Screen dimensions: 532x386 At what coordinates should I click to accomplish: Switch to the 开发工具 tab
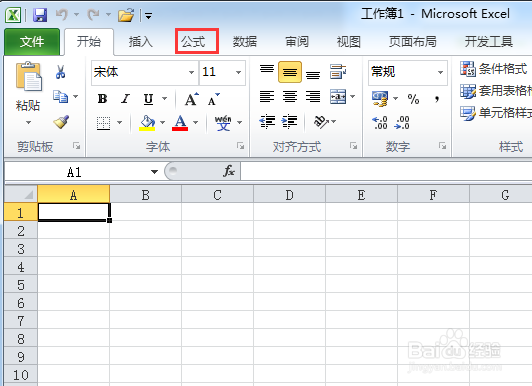click(489, 42)
